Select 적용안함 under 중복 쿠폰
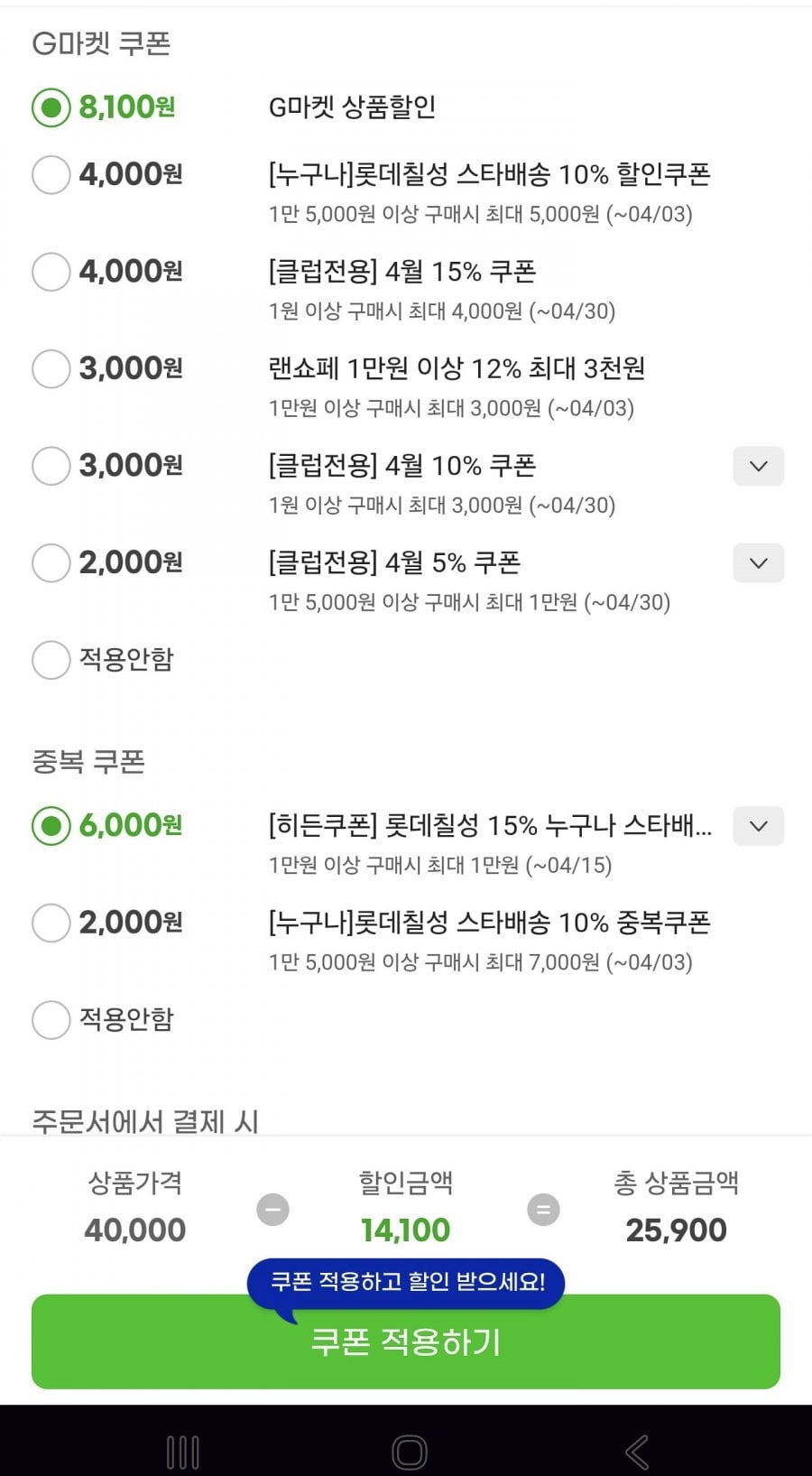This screenshot has height=1476, width=812. click(x=51, y=1020)
